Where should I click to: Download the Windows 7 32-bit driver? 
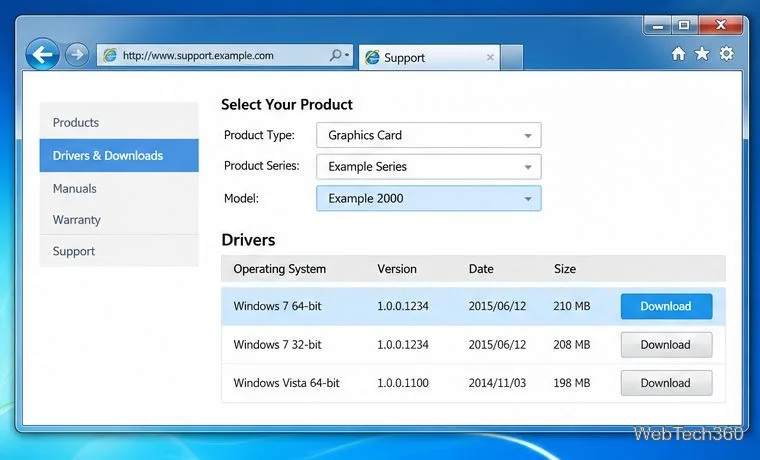666,345
